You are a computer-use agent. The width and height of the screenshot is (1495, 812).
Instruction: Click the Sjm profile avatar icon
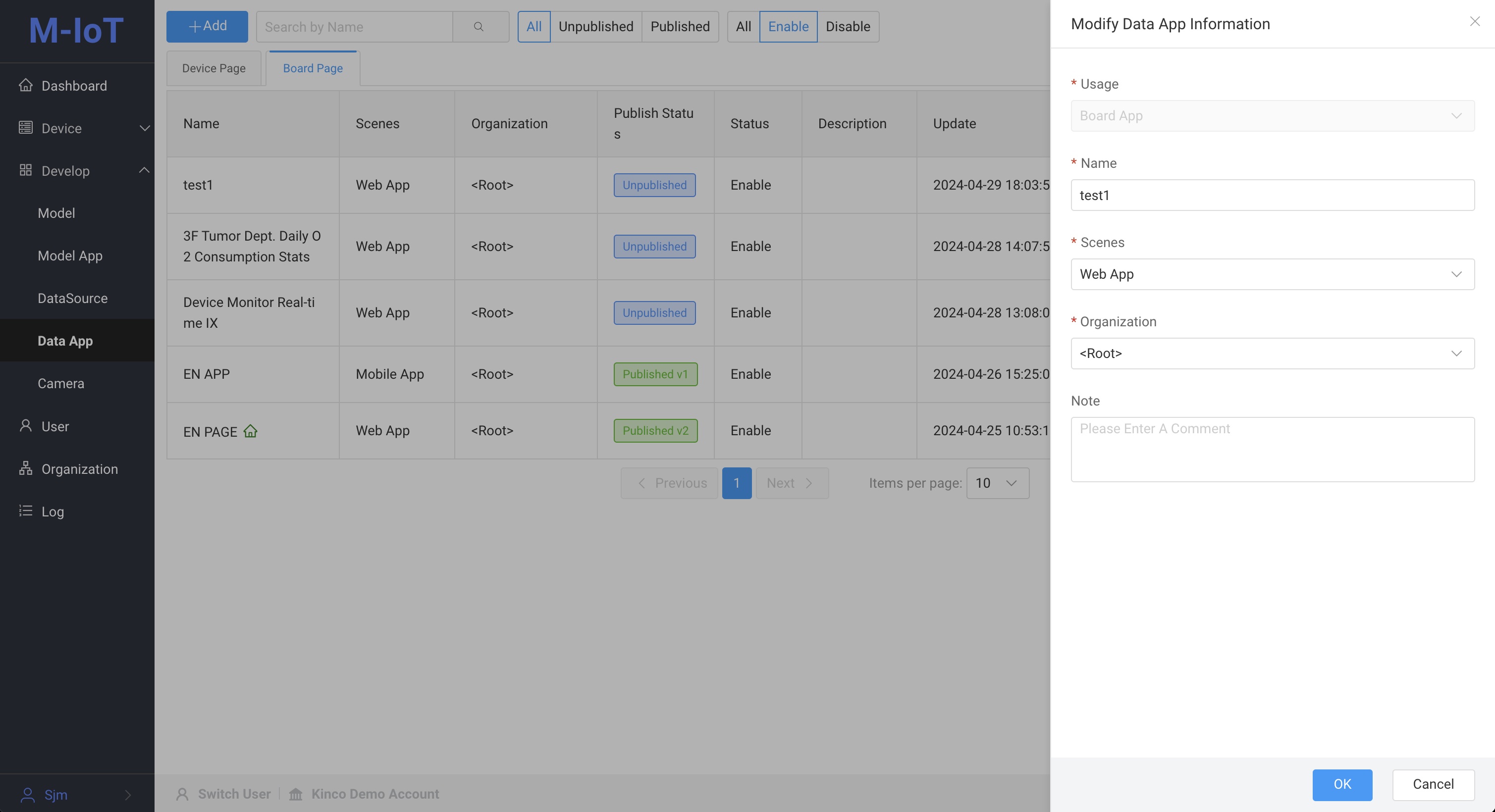point(27,794)
